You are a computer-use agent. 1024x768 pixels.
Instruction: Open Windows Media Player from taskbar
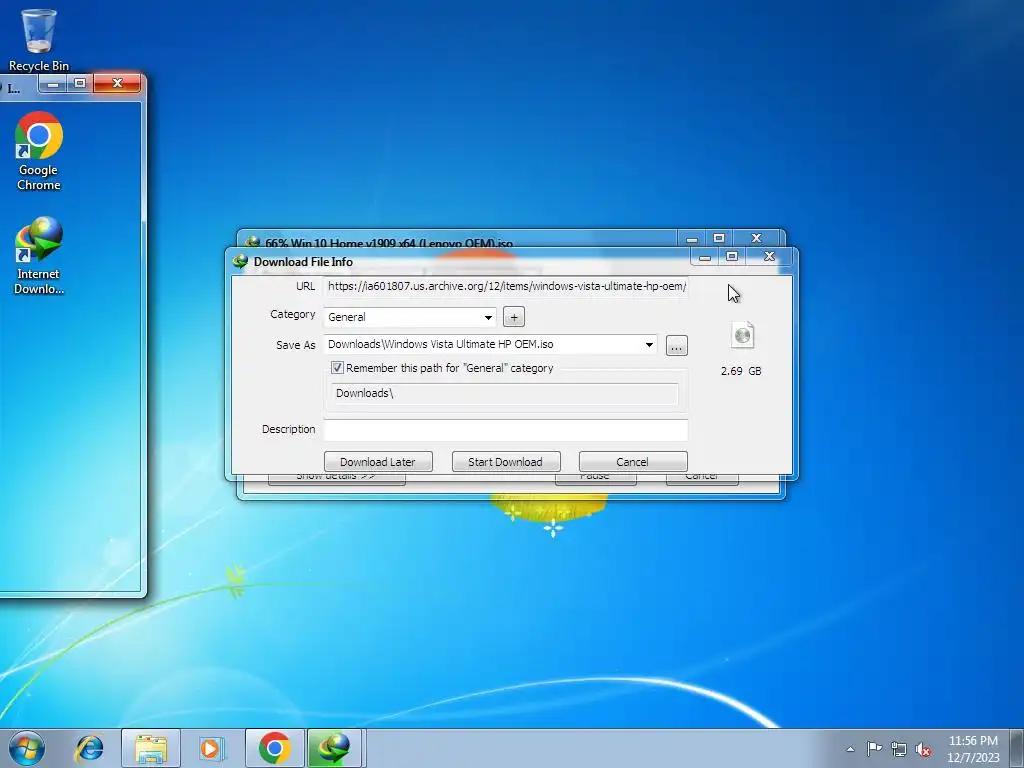[210, 748]
